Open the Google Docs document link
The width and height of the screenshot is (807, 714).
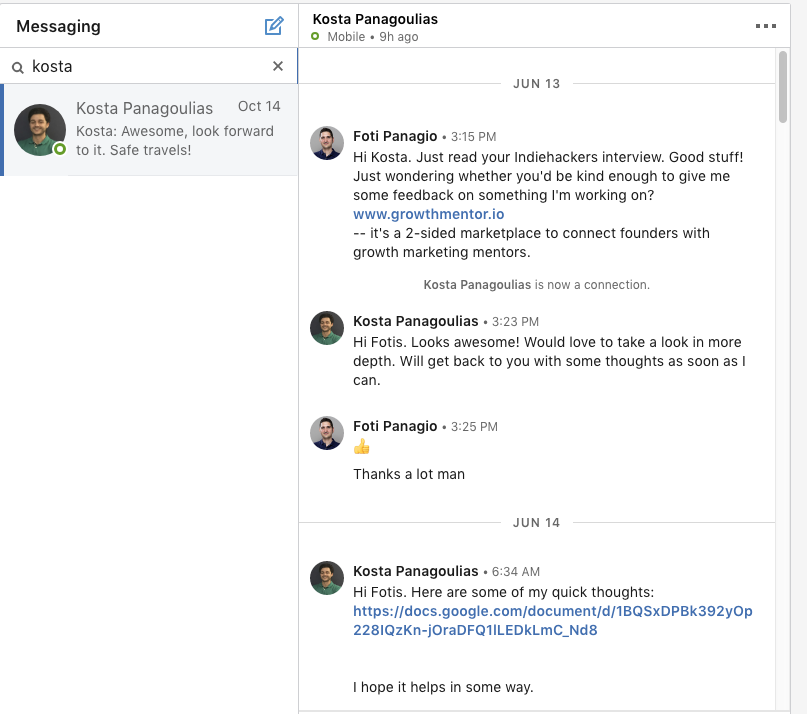(553, 620)
